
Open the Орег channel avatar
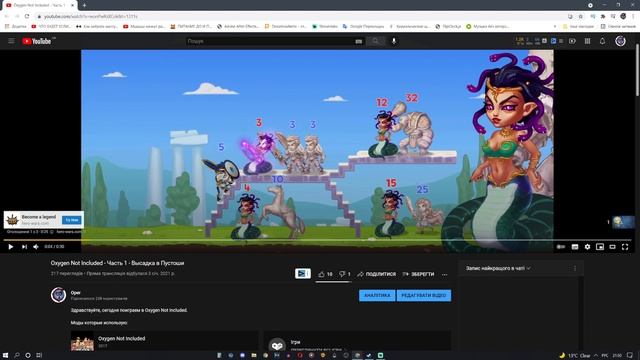(x=58, y=295)
